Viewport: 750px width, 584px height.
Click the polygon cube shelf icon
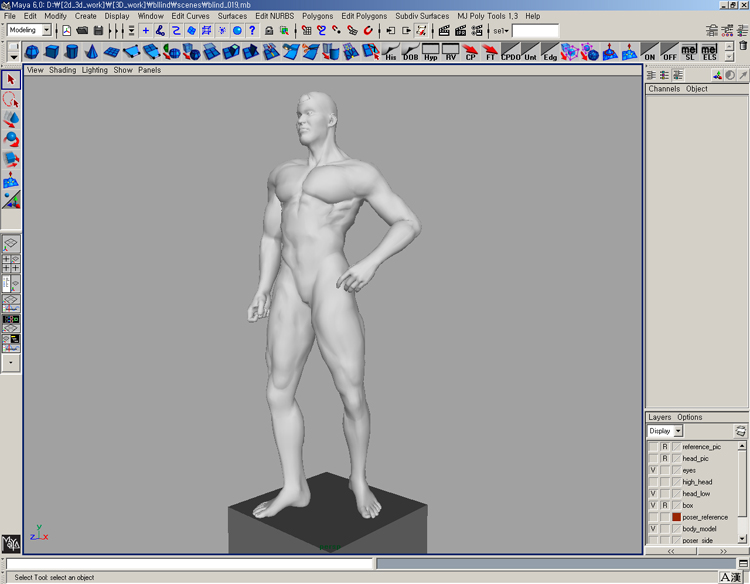pyautogui.click(x=52, y=52)
